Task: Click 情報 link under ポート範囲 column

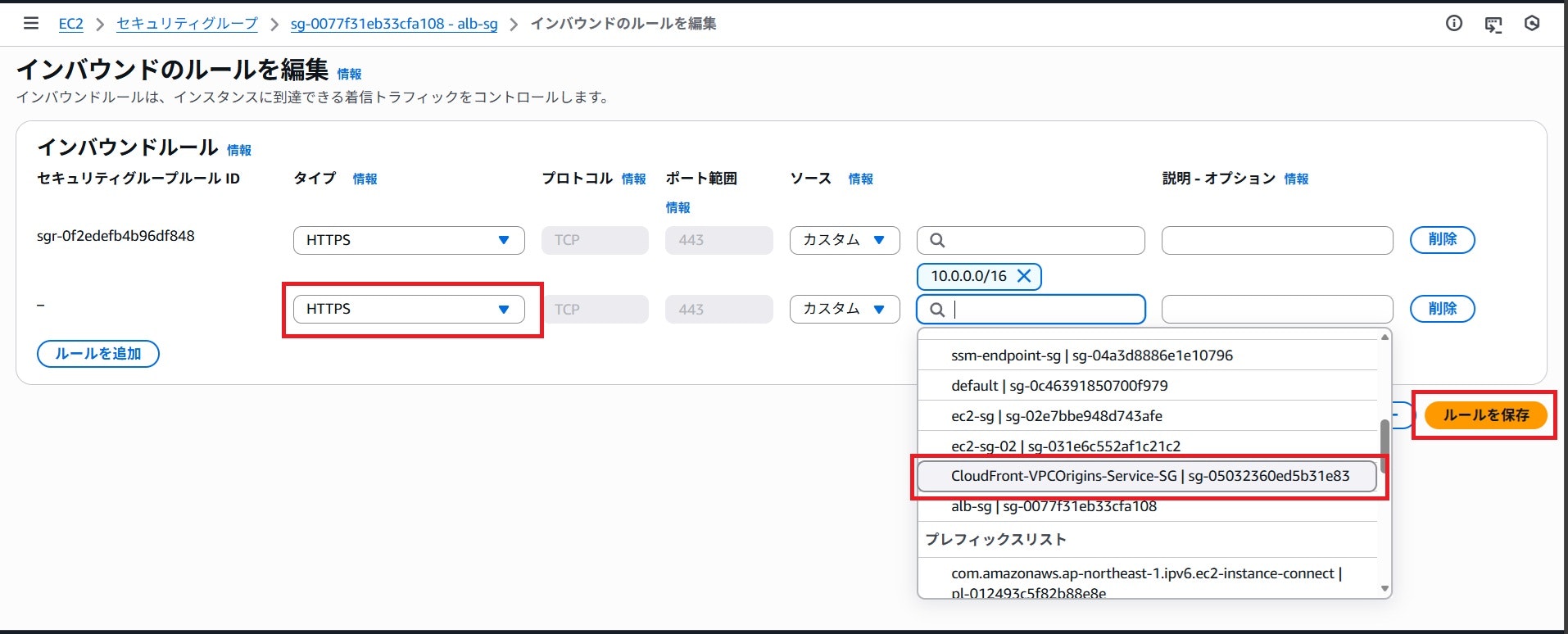Action: pyautogui.click(x=678, y=207)
